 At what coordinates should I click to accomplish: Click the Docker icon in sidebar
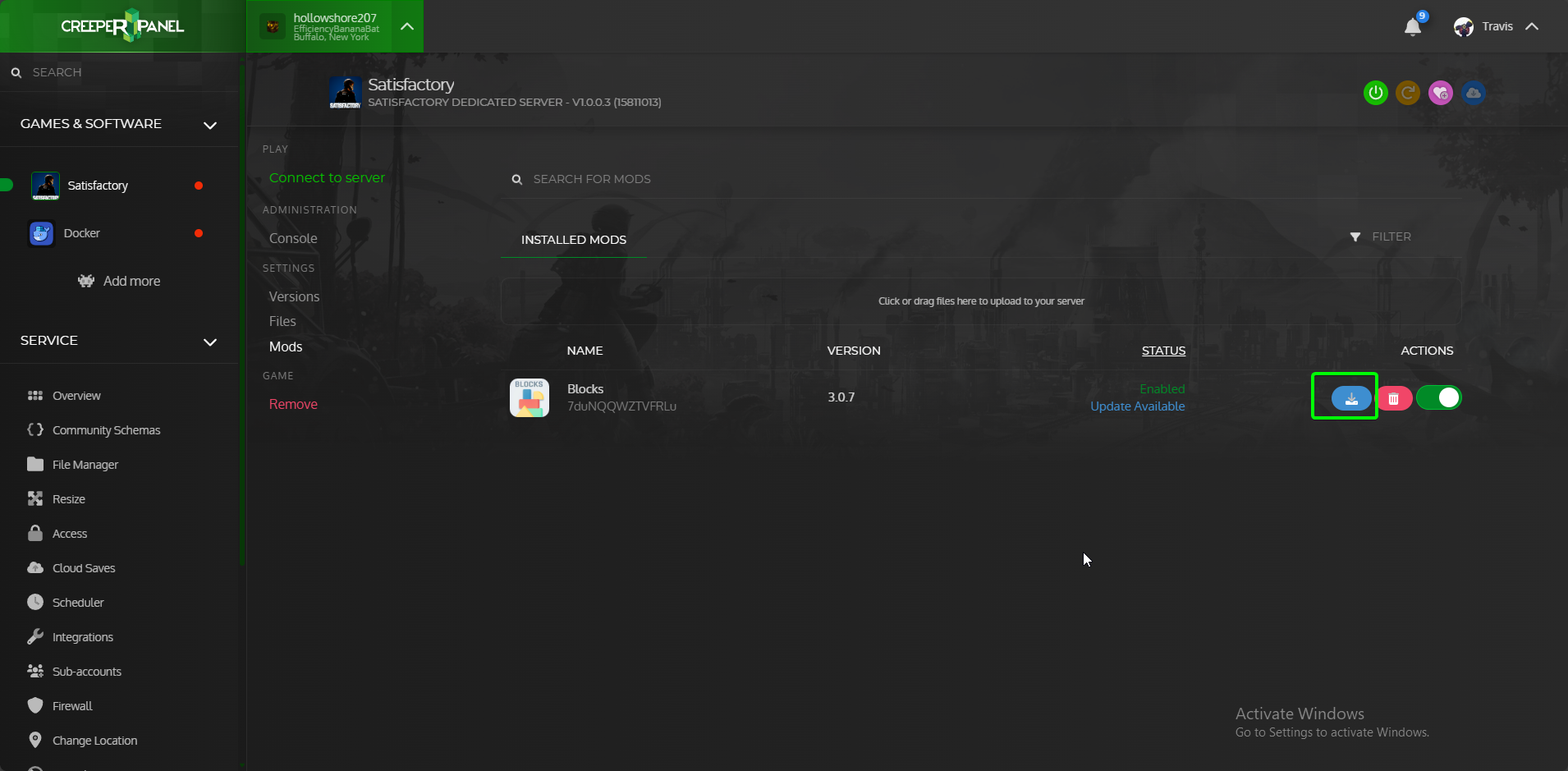(x=42, y=234)
